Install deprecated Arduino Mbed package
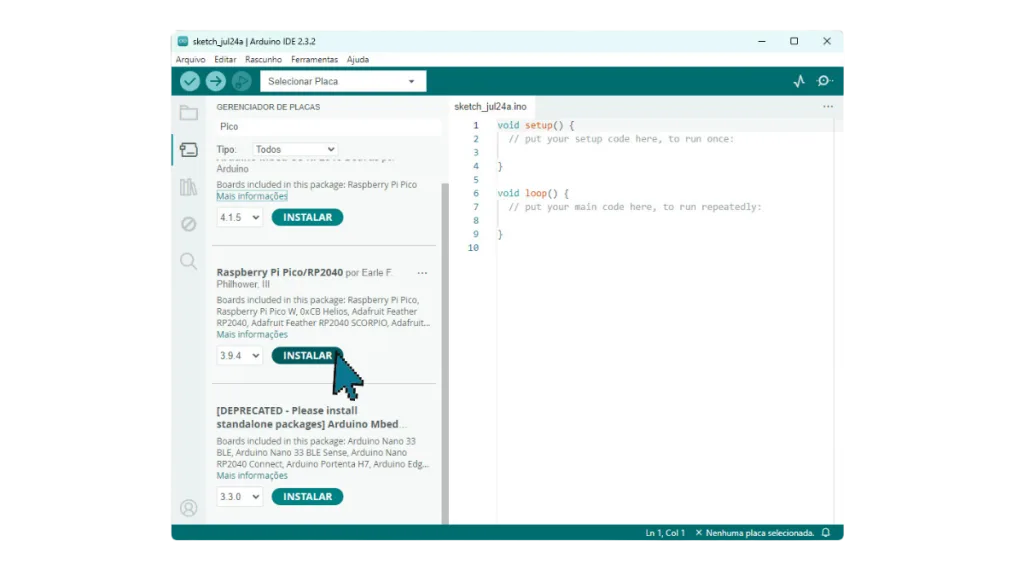This screenshot has height=576, width=1024. tap(307, 497)
